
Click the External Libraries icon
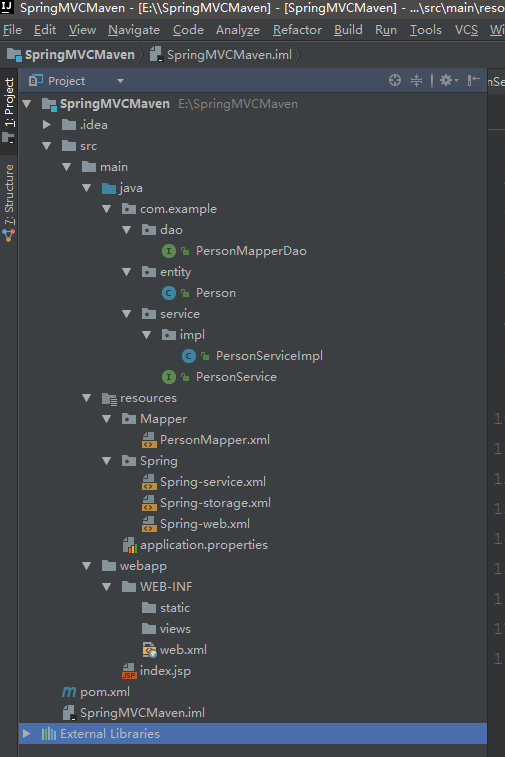pos(49,734)
